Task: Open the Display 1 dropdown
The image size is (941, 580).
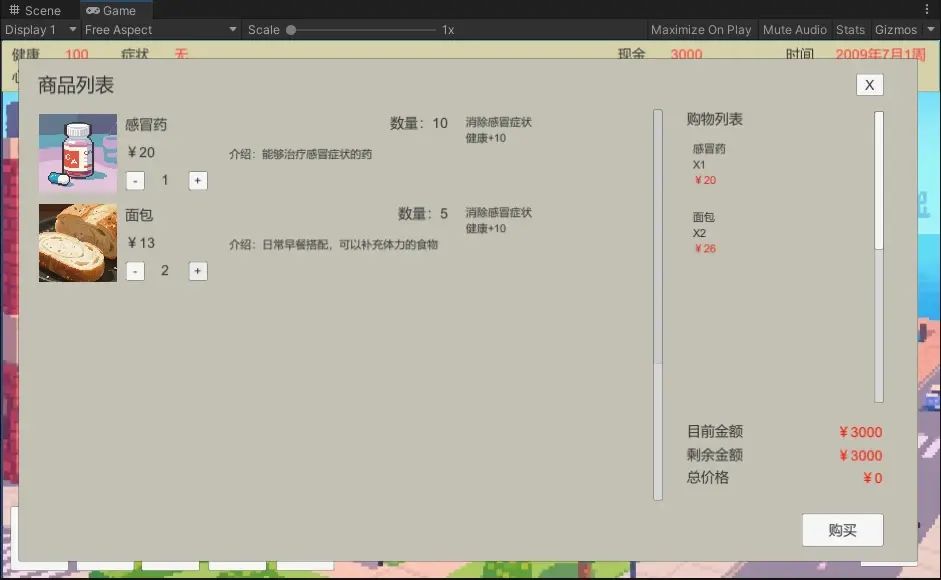Action: (40, 29)
